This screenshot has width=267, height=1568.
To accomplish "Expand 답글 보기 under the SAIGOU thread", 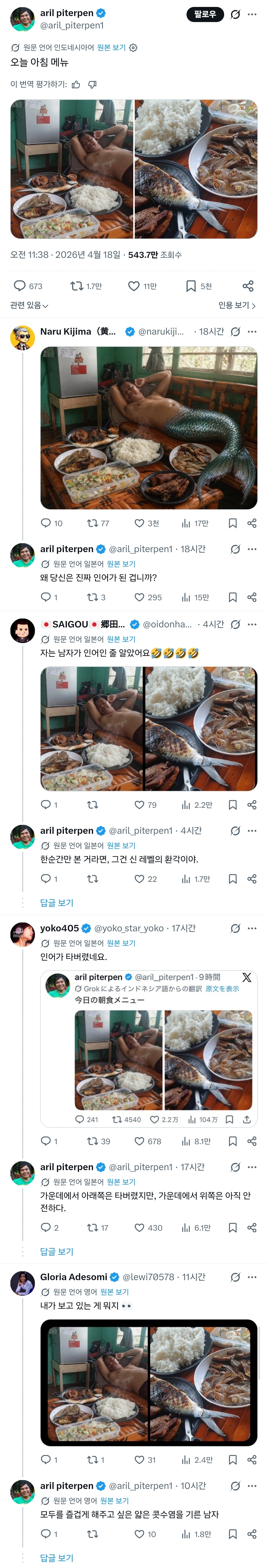I will pos(56,903).
